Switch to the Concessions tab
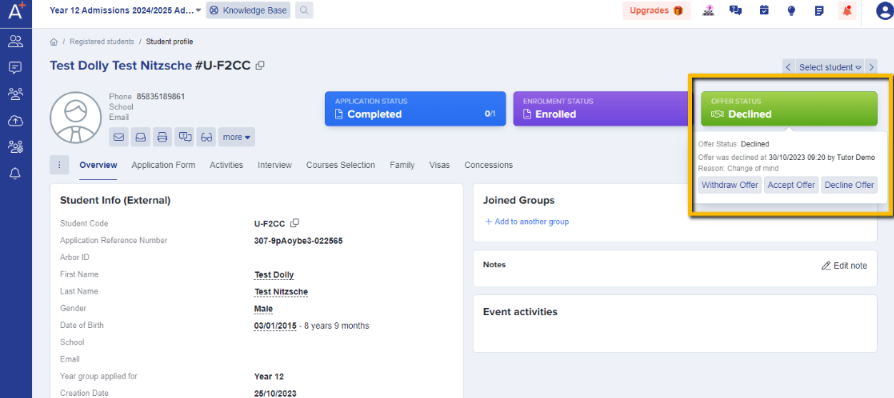Screen dimensions: 894x398 tap(488, 165)
